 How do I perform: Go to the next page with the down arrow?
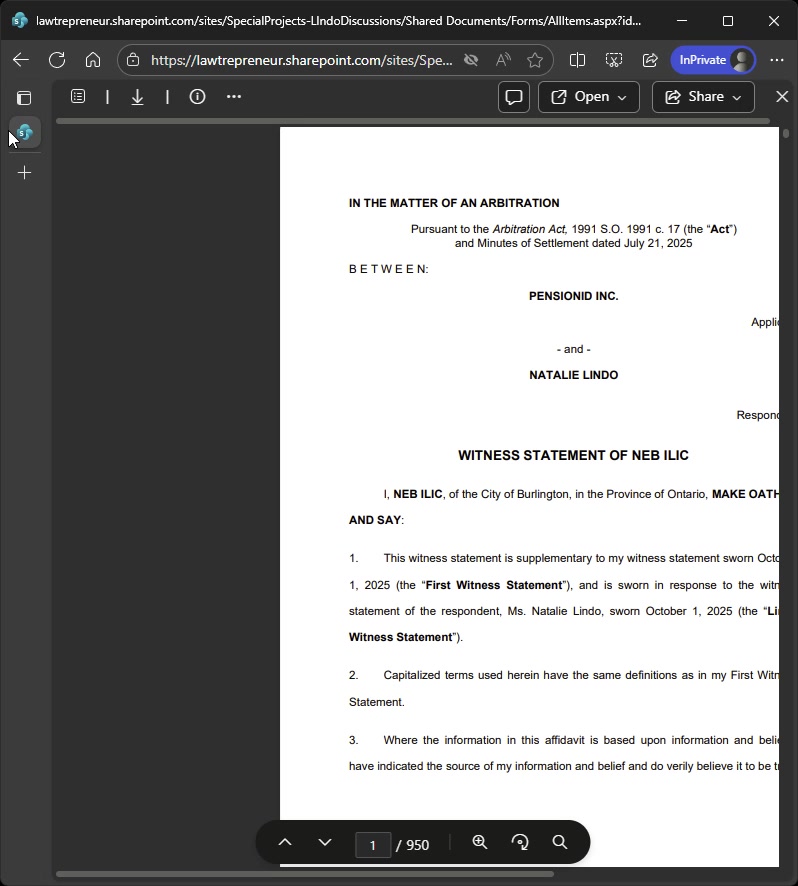click(x=325, y=842)
